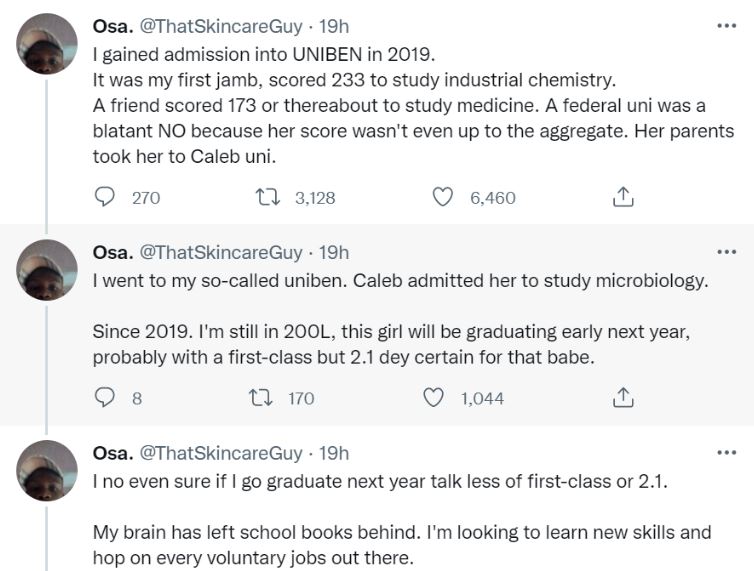Open more options menu on second tweet
This screenshot has height=571, width=754.
pos(726,252)
